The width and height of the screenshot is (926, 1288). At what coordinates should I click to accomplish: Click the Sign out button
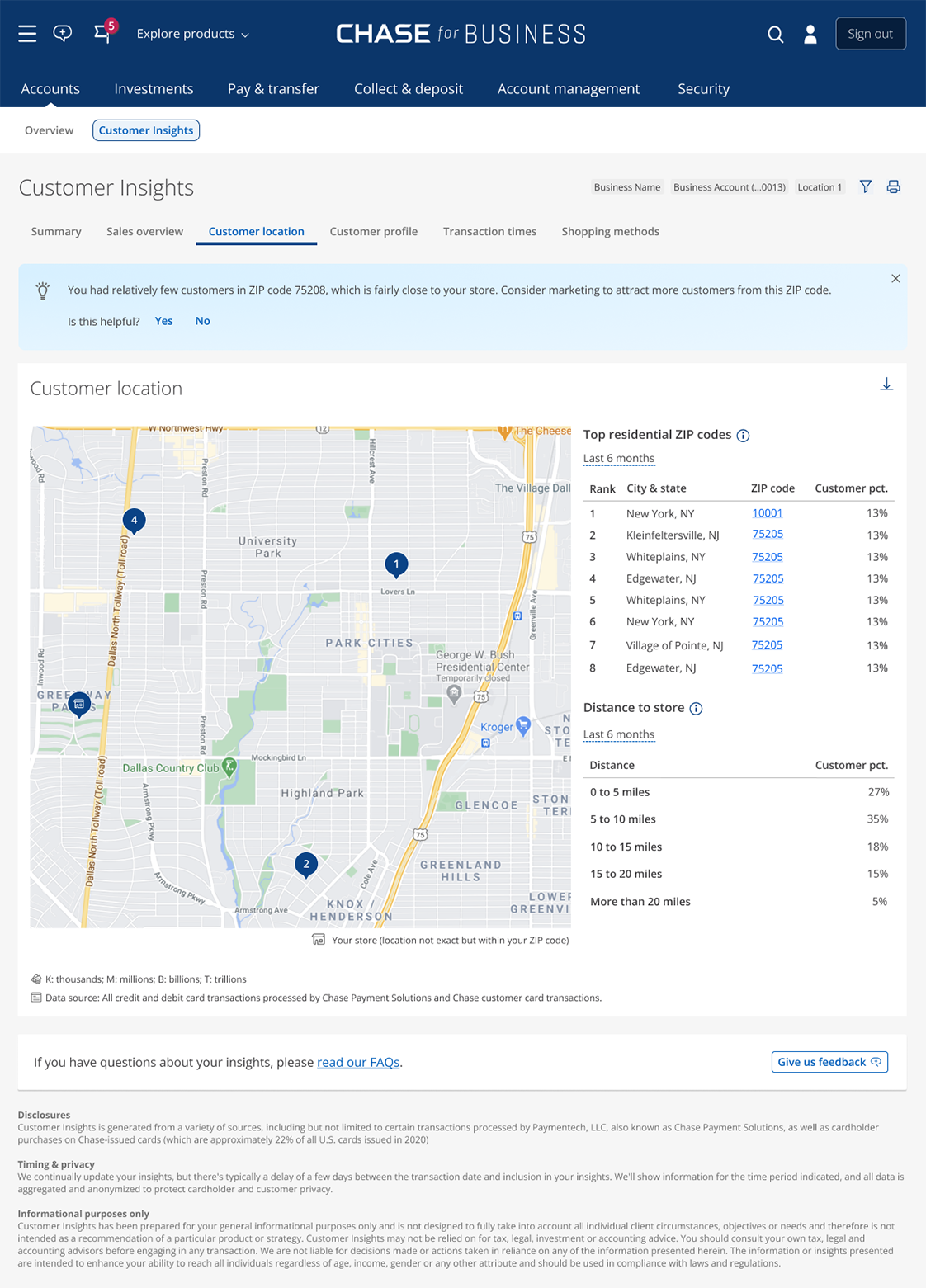point(871,34)
